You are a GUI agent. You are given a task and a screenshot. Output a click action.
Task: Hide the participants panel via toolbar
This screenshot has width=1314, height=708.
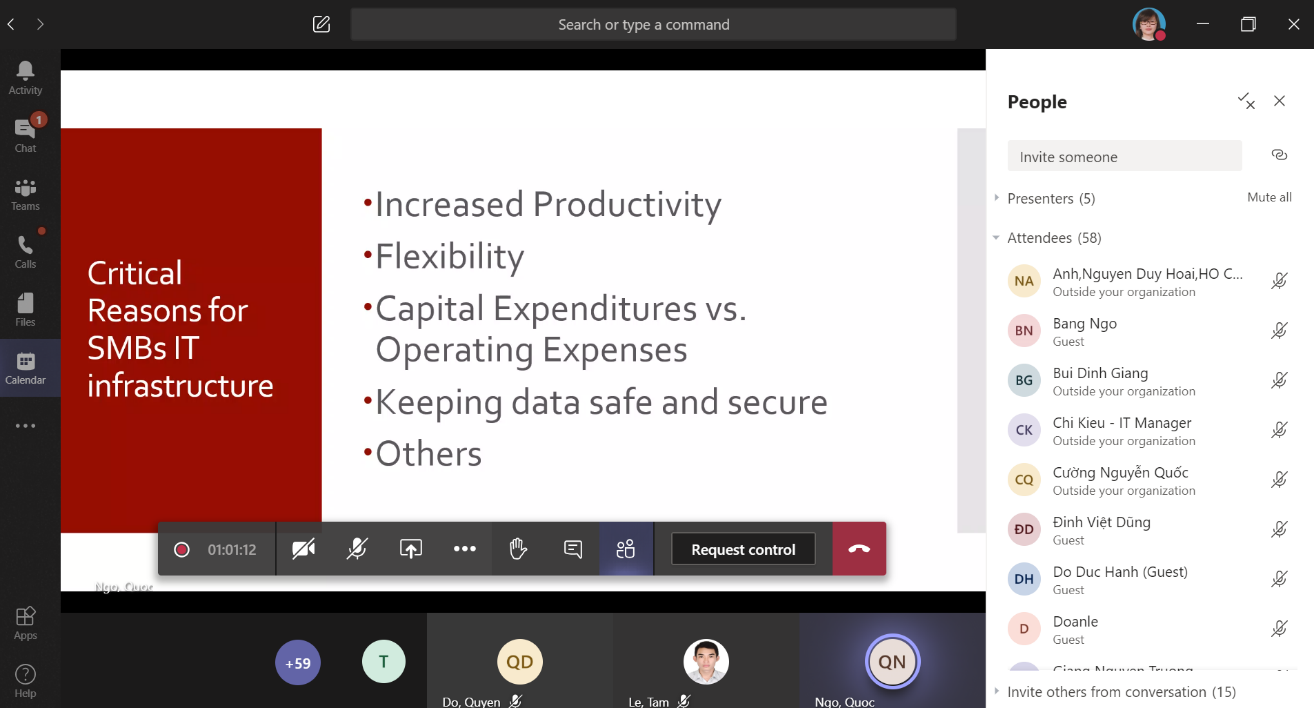click(626, 549)
